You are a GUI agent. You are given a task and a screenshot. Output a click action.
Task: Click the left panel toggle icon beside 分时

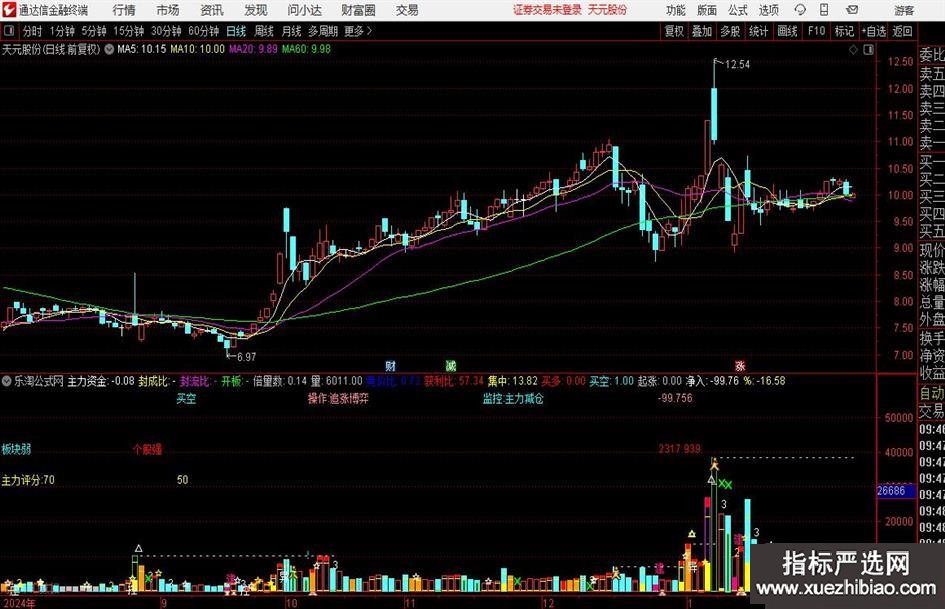[9, 31]
